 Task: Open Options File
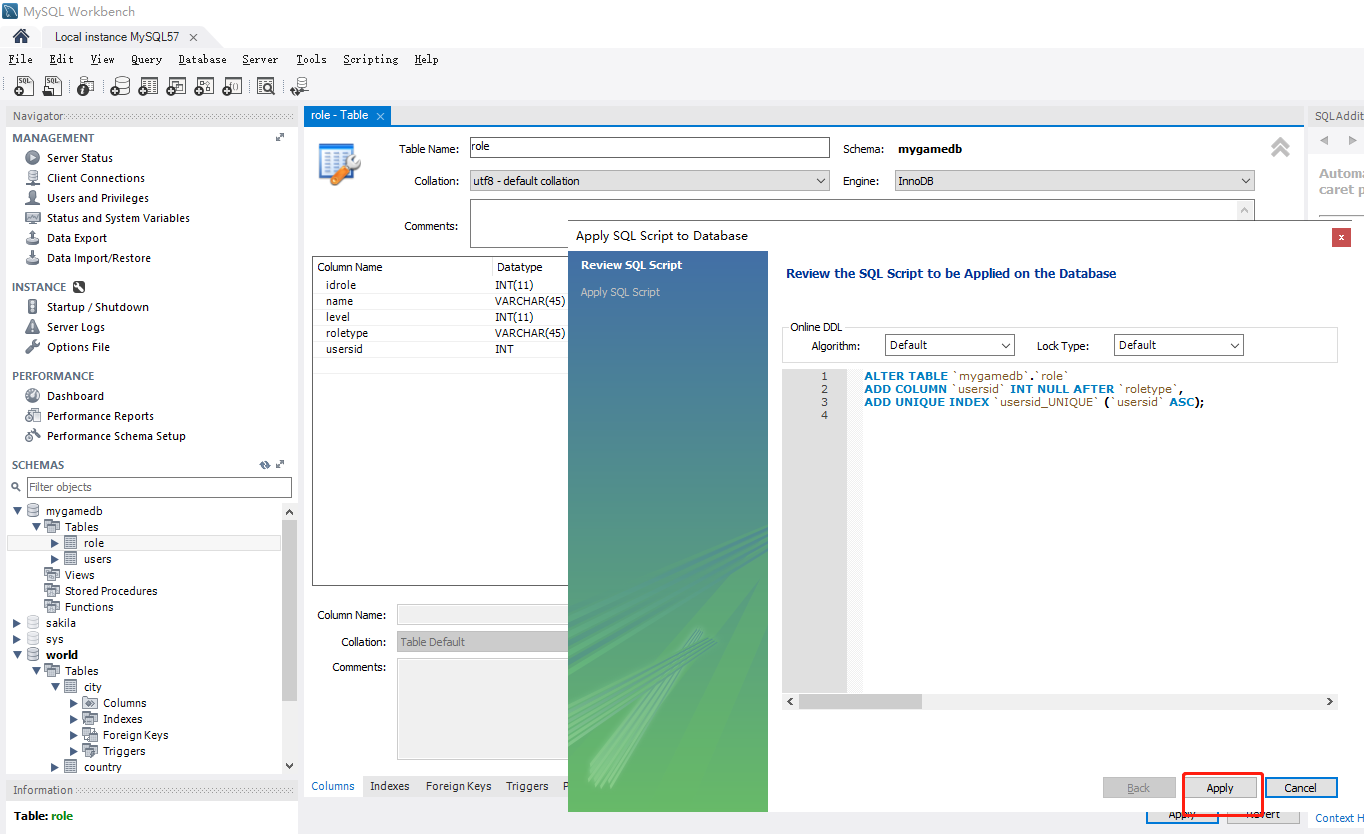78,347
